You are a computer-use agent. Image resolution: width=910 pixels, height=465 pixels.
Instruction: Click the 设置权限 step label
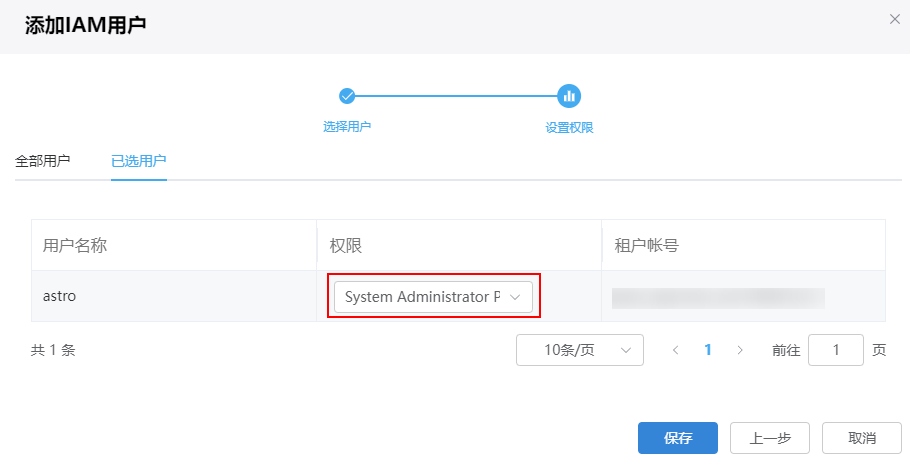(x=569, y=128)
